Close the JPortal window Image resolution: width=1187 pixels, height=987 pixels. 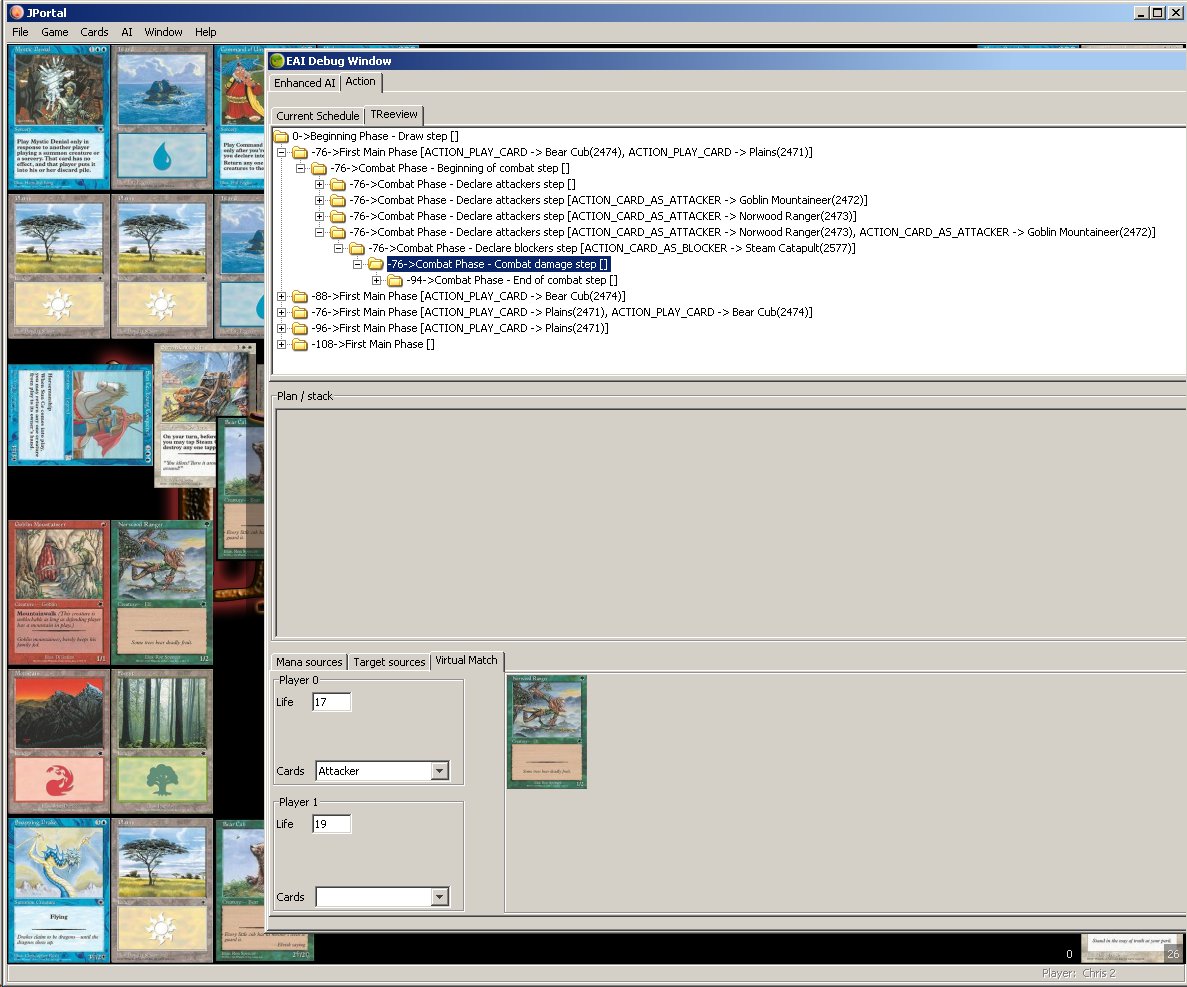pyautogui.click(x=1176, y=12)
